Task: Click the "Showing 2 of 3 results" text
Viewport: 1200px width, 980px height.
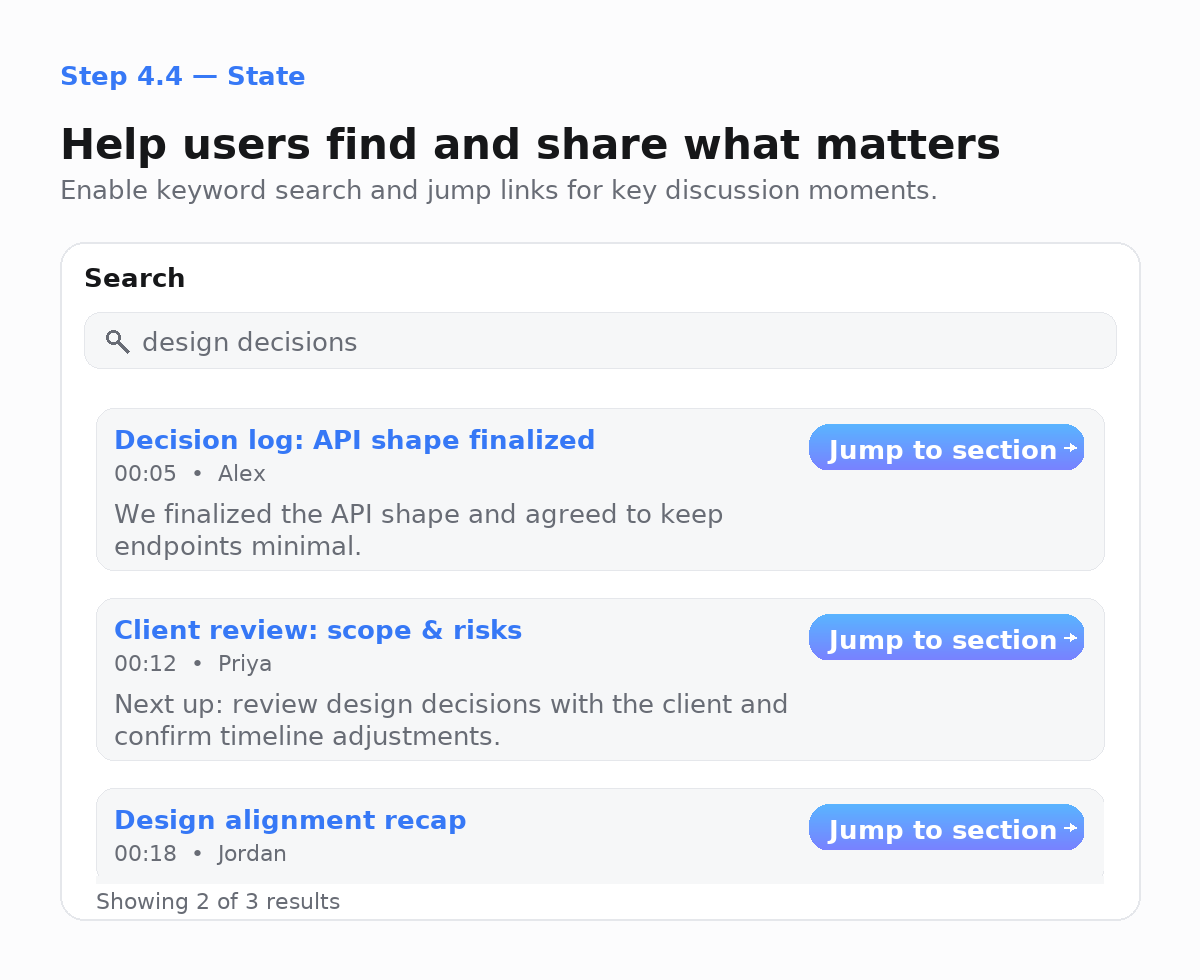Action: click(x=218, y=901)
